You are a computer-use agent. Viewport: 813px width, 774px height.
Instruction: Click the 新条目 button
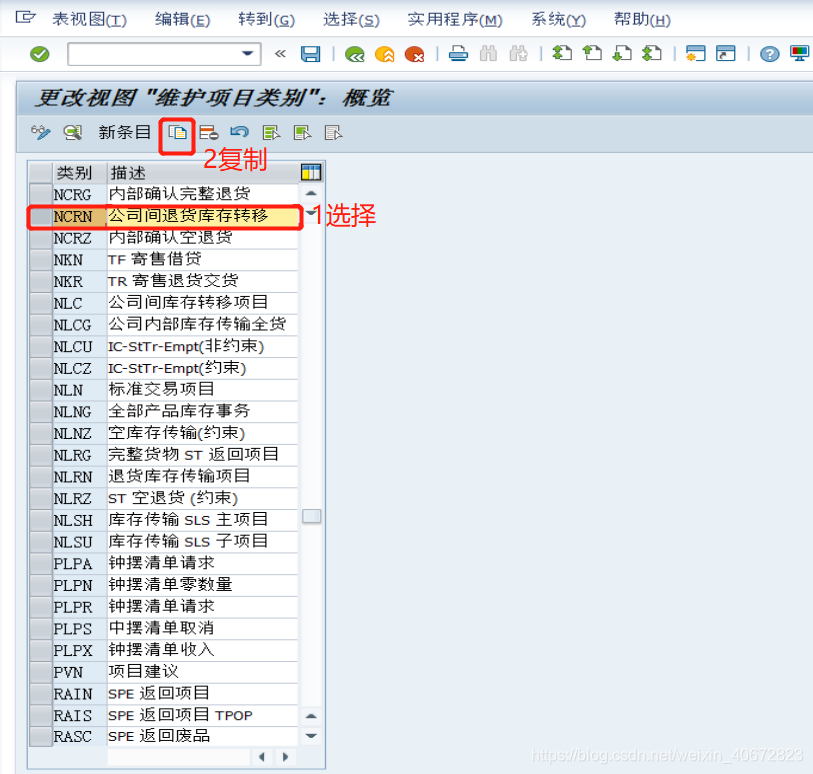124,133
